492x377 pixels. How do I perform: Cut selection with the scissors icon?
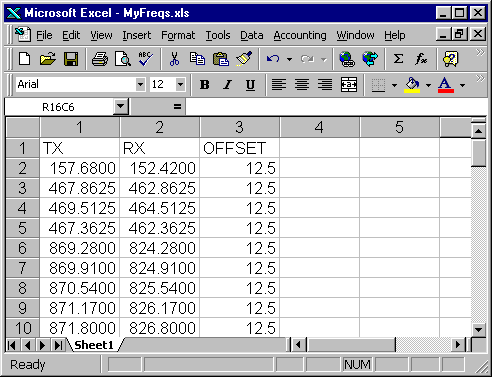(x=174, y=60)
